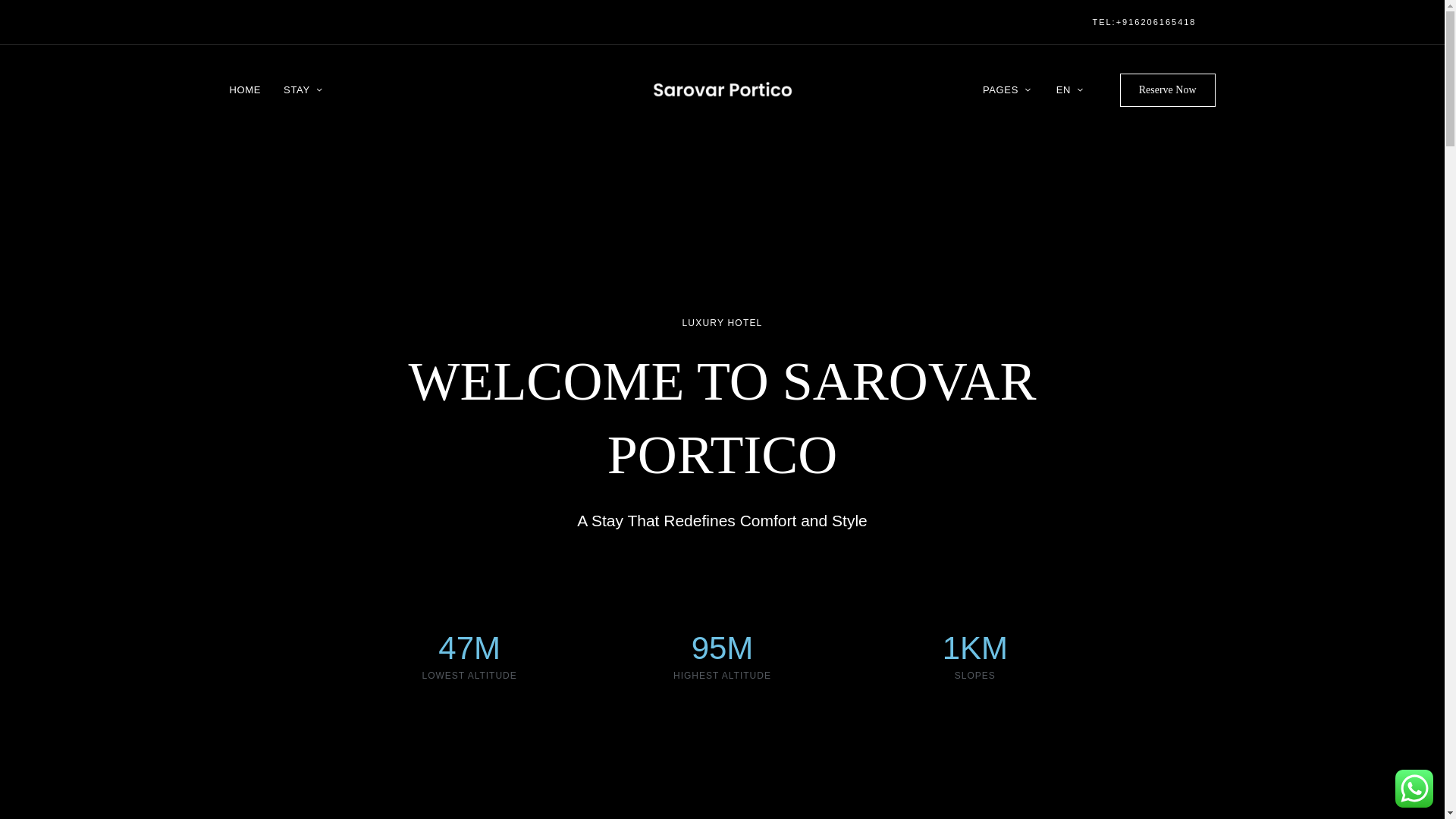Call the telephone number link
The width and height of the screenshot is (1456, 819).
coord(1144,22)
